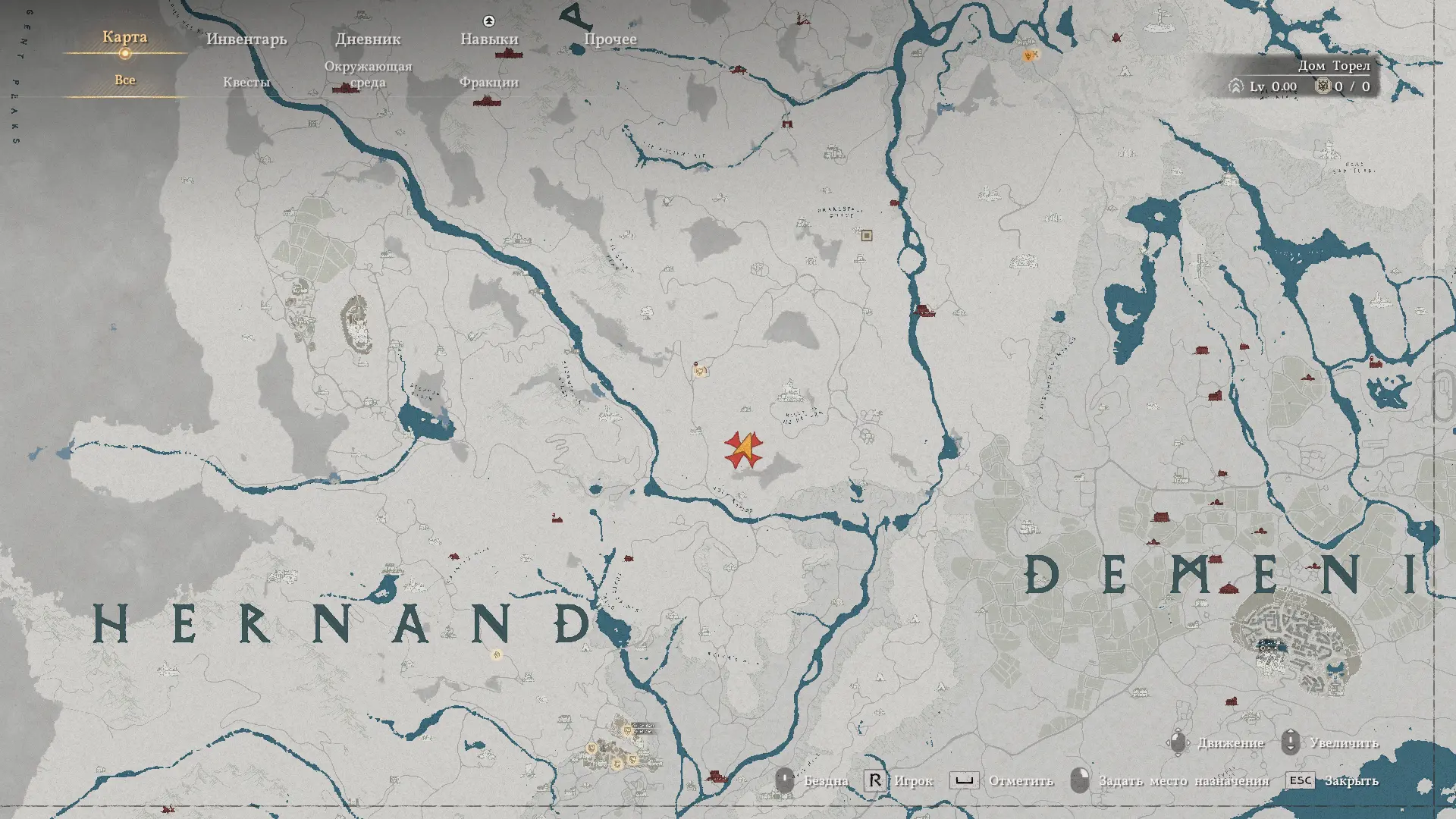Open the Инвентарь tab

click(x=246, y=39)
